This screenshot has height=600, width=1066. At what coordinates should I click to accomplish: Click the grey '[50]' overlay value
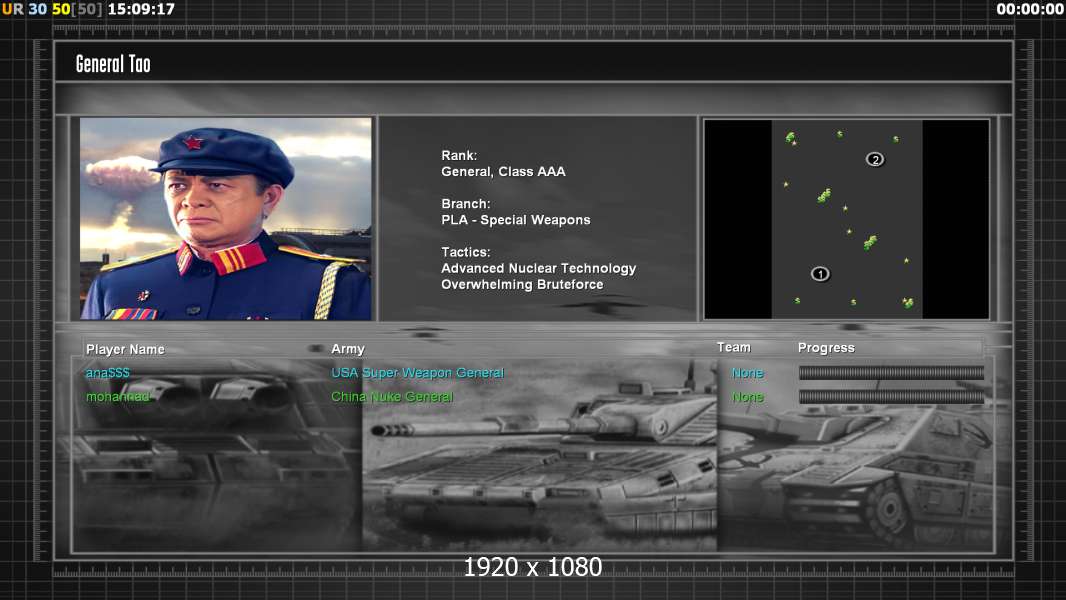coord(86,10)
